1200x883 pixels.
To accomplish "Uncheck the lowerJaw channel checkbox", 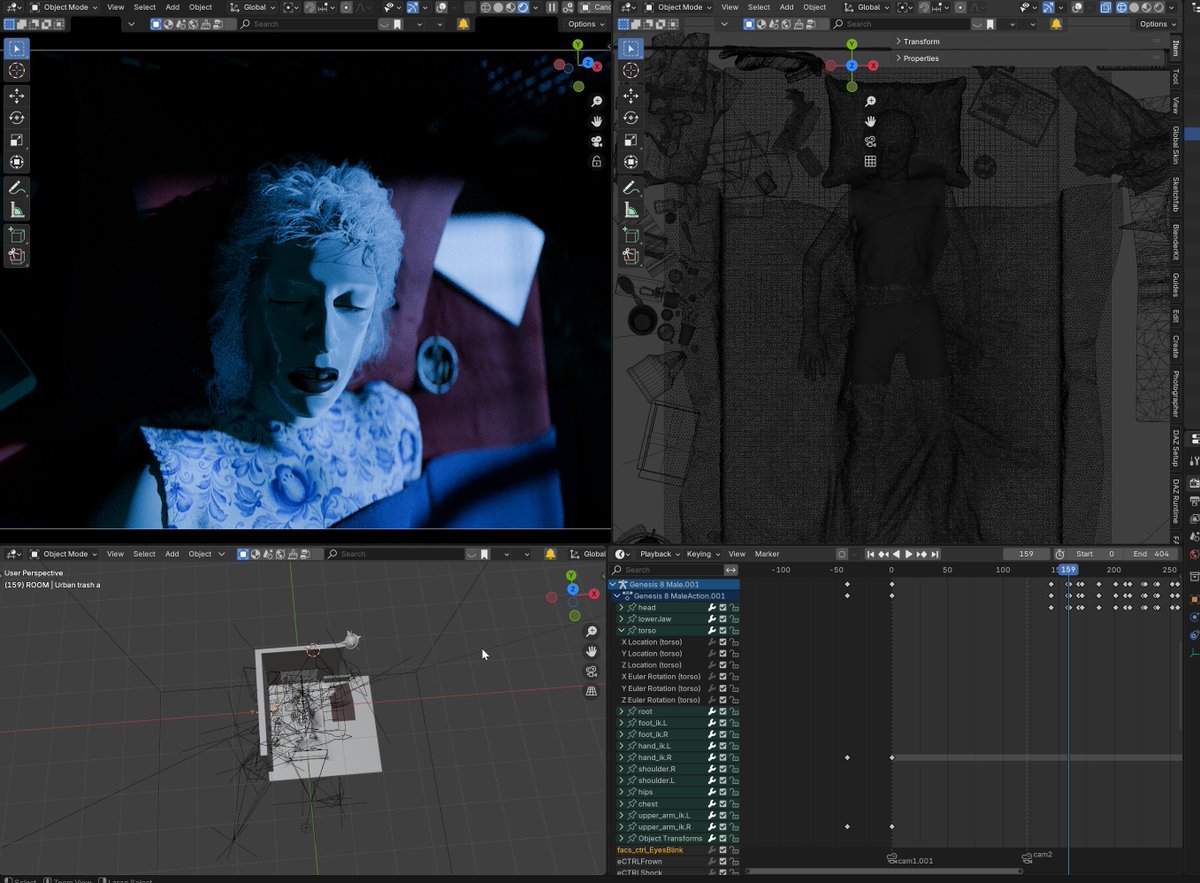I will point(723,619).
